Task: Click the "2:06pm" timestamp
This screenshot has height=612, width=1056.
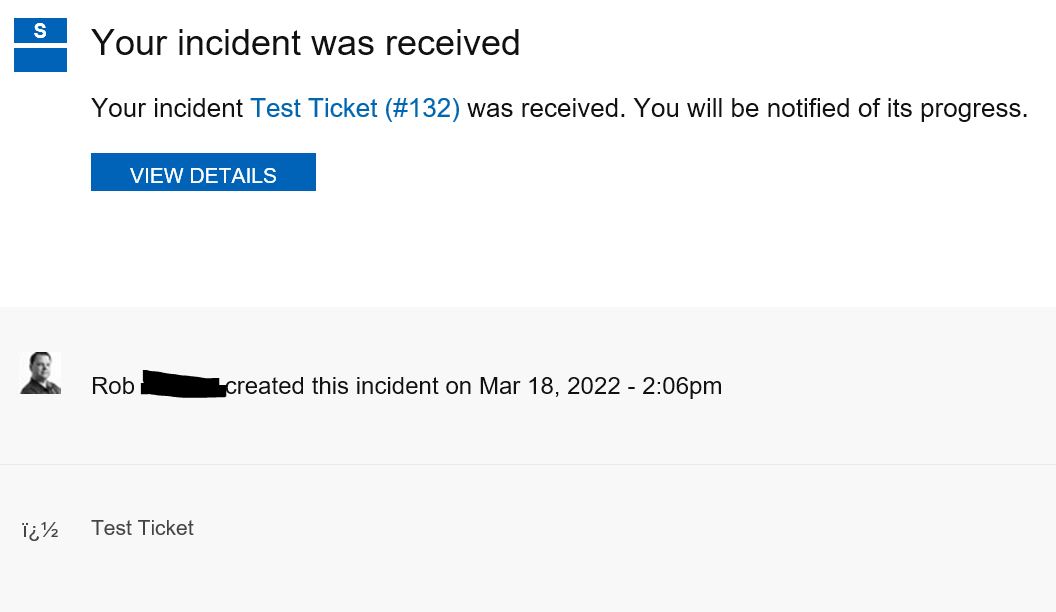Action: pos(682,386)
